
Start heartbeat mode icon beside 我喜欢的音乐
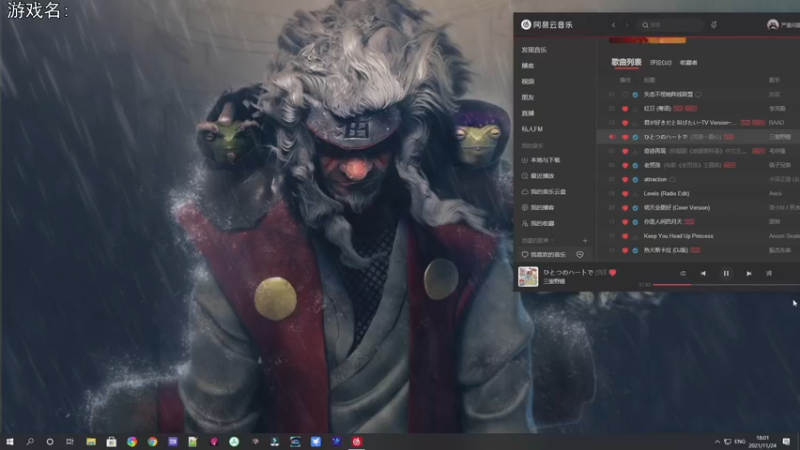point(580,255)
